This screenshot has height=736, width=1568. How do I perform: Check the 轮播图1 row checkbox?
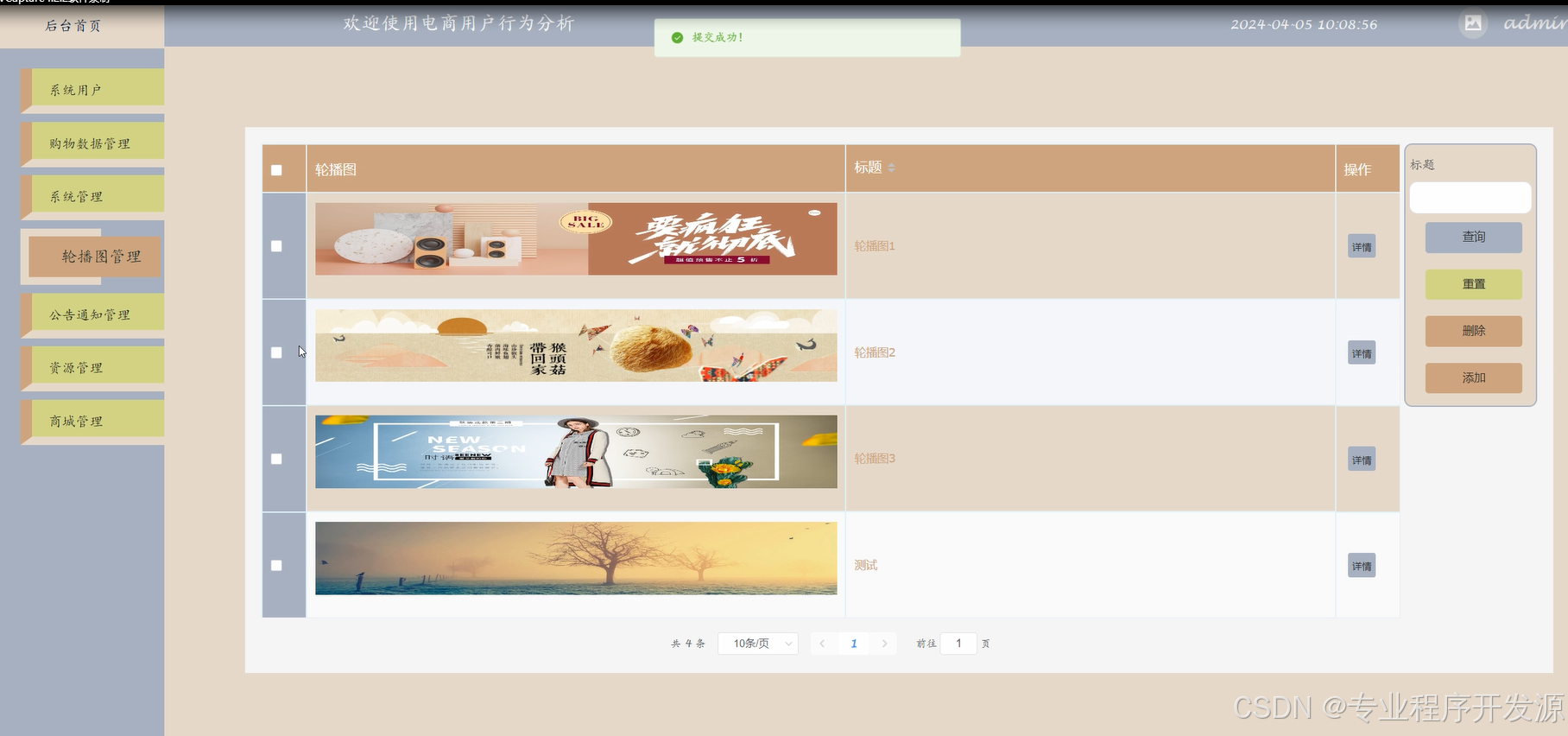pos(276,246)
